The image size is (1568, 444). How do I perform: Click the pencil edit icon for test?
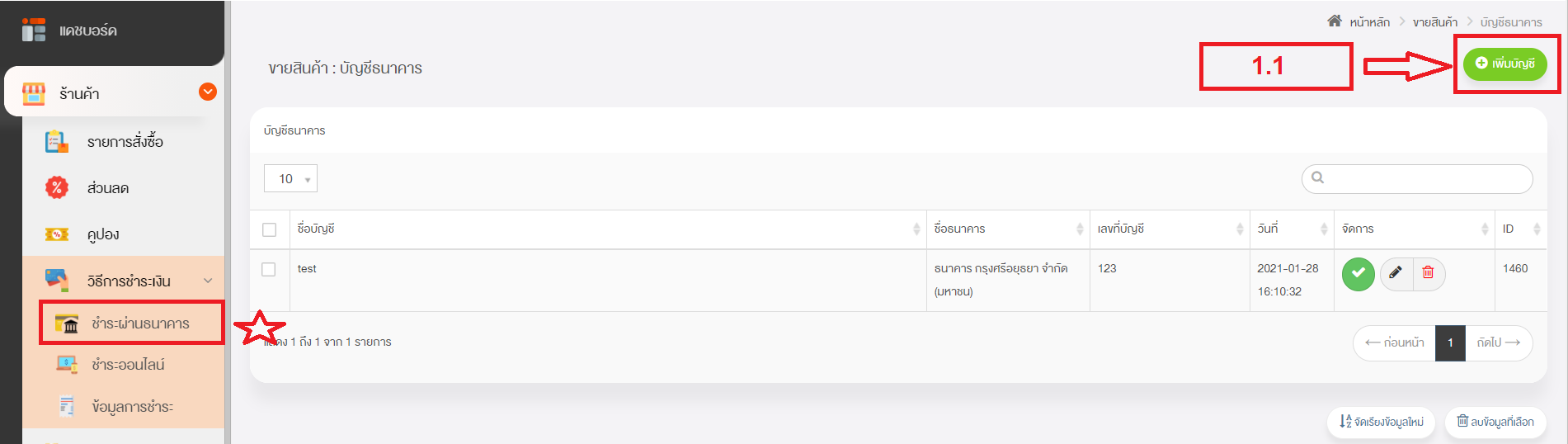(x=1396, y=273)
